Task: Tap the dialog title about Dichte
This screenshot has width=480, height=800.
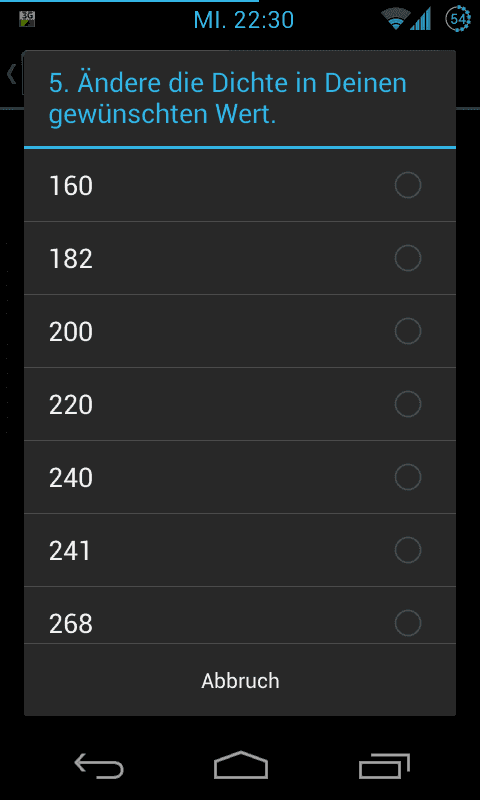Action: (x=228, y=98)
